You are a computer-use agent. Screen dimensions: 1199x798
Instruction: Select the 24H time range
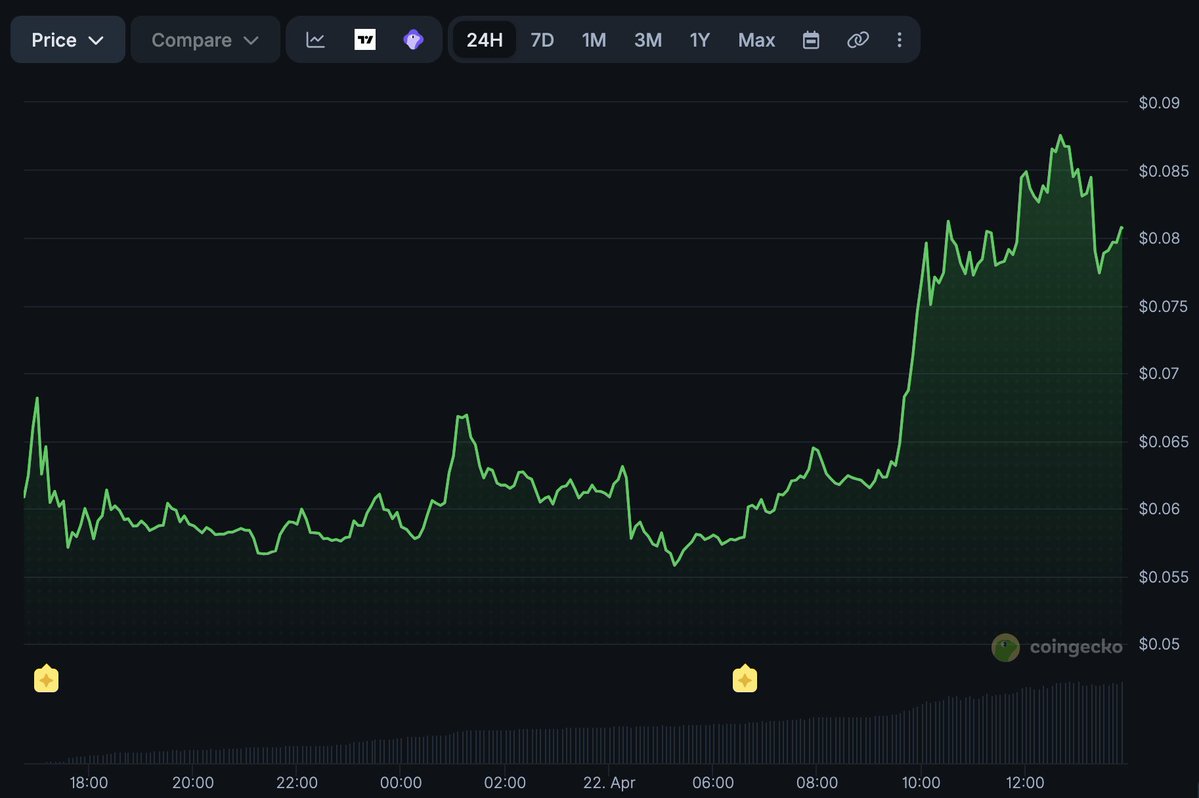click(485, 40)
